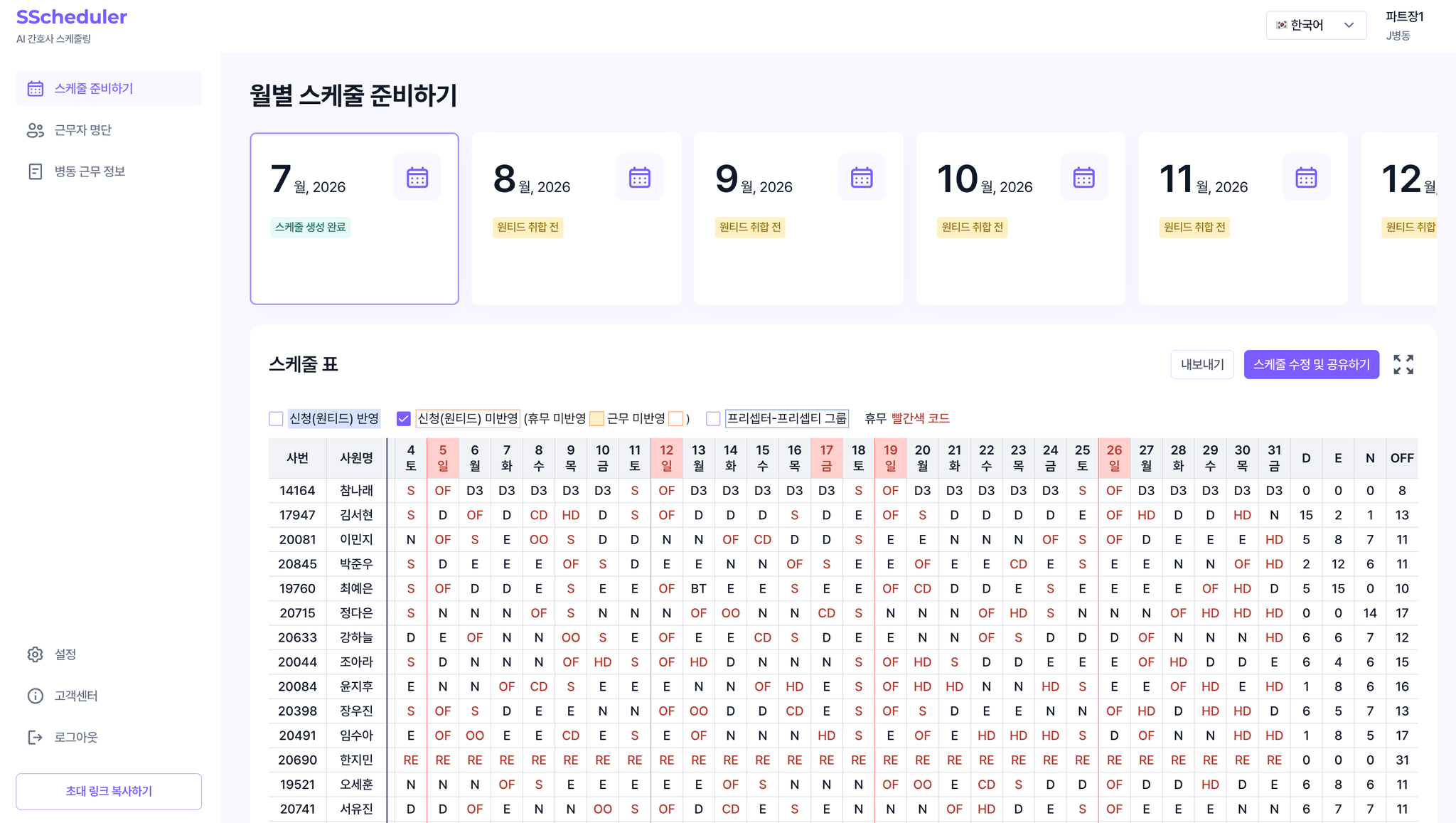The image size is (1456, 823).
Task: Click 로그아웃 menu item
Action: pos(109,737)
